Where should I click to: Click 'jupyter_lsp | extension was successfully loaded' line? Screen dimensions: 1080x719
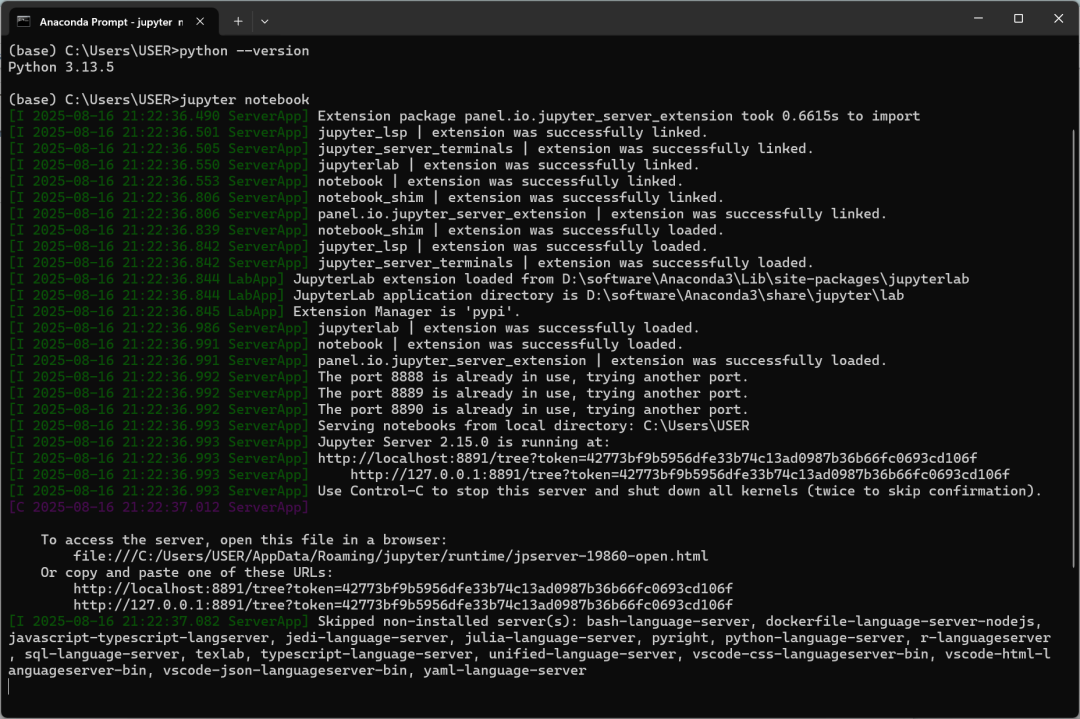coord(512,247)
